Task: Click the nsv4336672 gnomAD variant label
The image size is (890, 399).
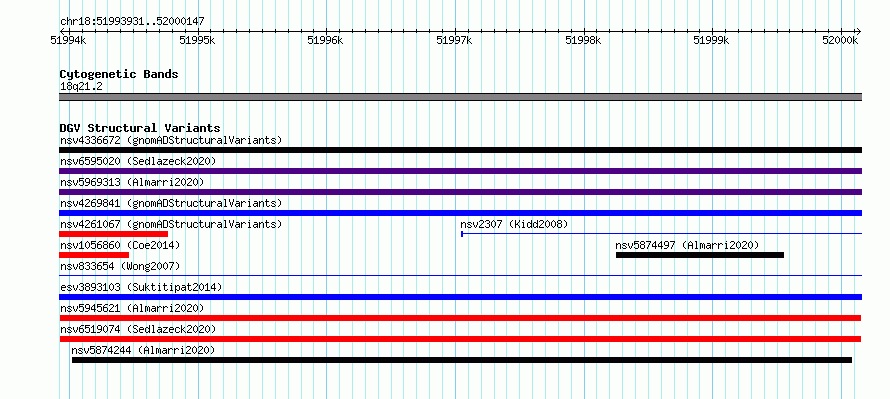Action: (171, 140)
